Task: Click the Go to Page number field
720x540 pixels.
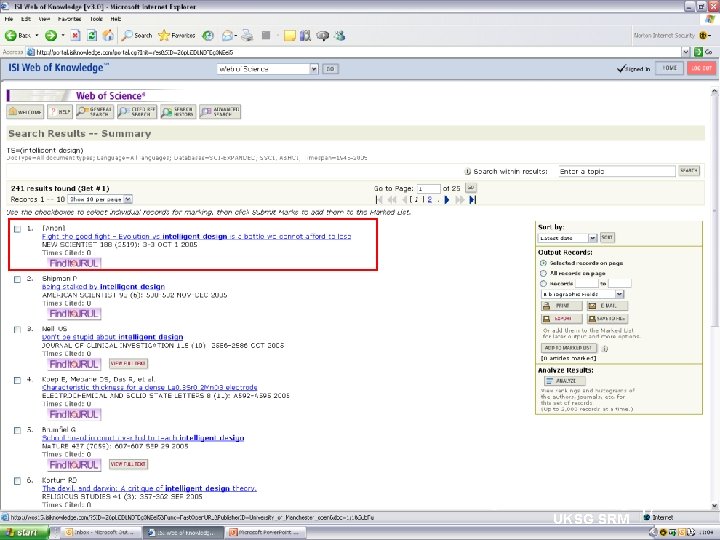Action: click(x=428, y=189)
